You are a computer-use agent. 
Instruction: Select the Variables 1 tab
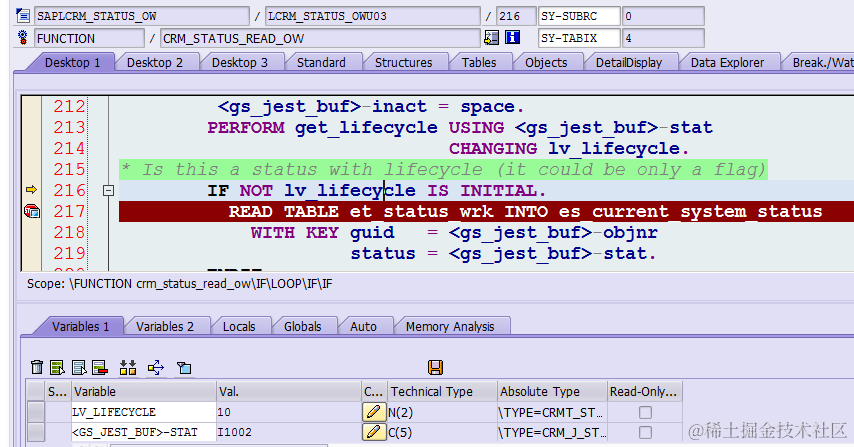[x=80, y=327]
